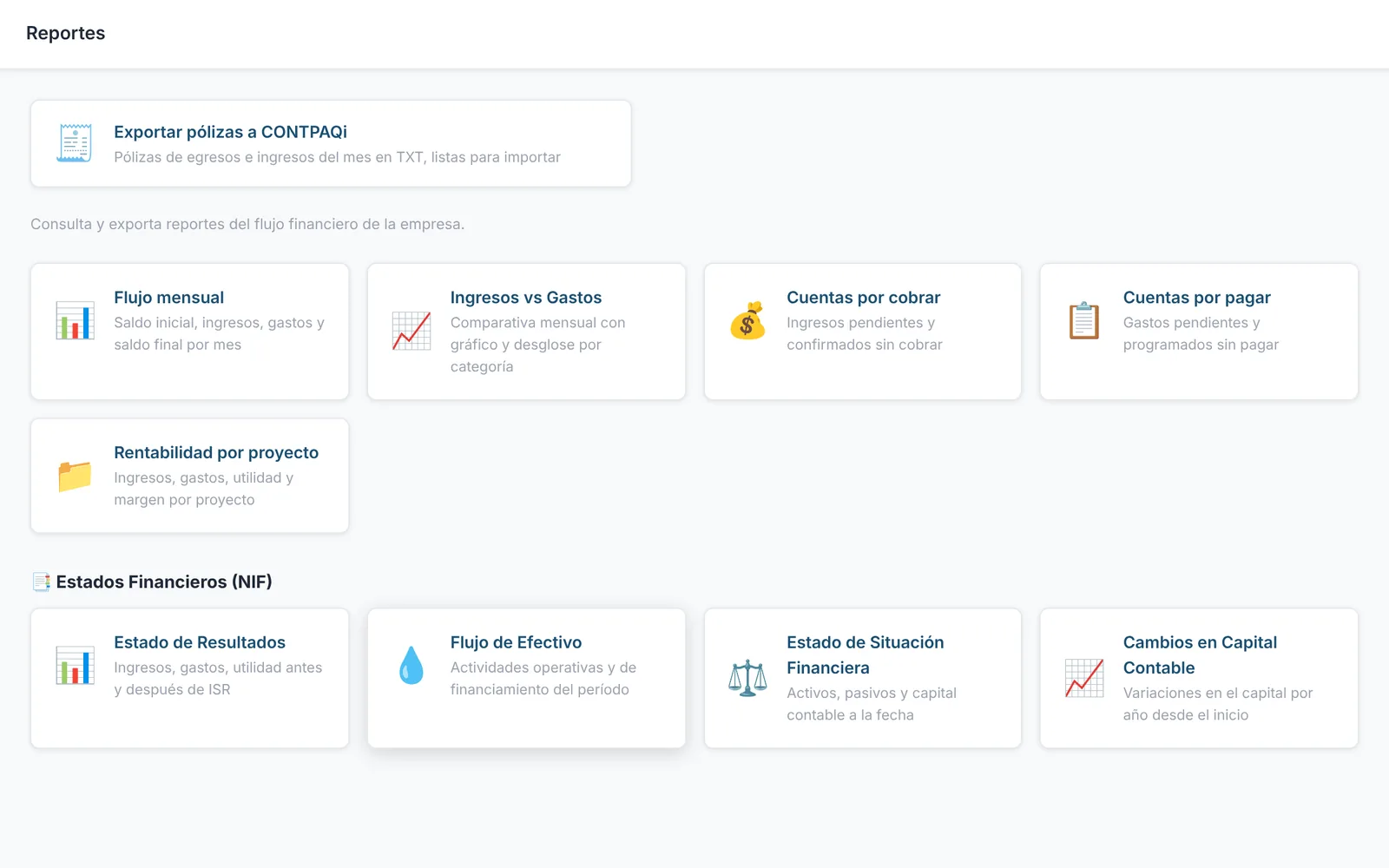Screen dimensions: 1389x868
Task: Click the bookmark-tabs icon next to Estados Financieros
Action: (41, 582)
